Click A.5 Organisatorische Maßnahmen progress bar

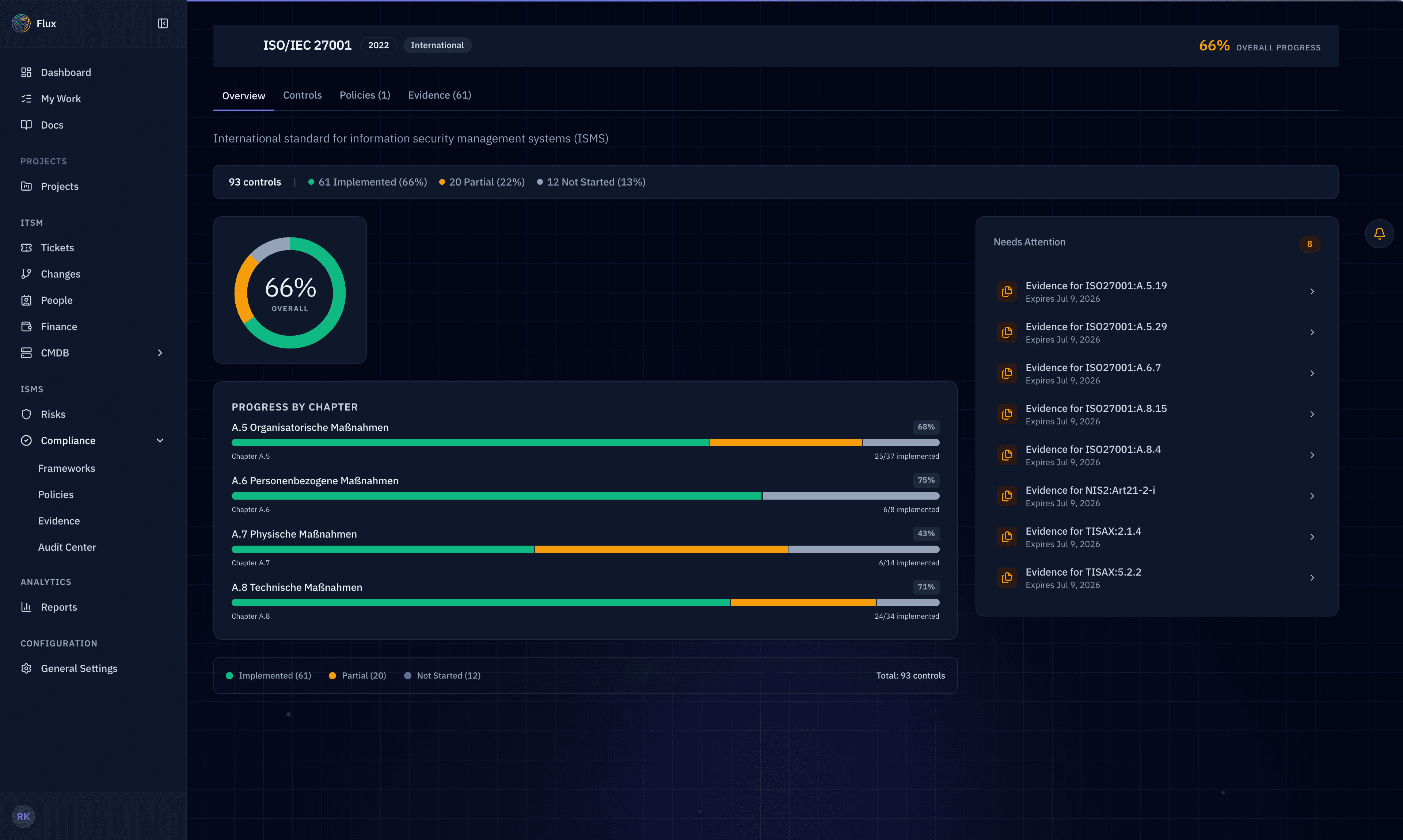[585, 443]
